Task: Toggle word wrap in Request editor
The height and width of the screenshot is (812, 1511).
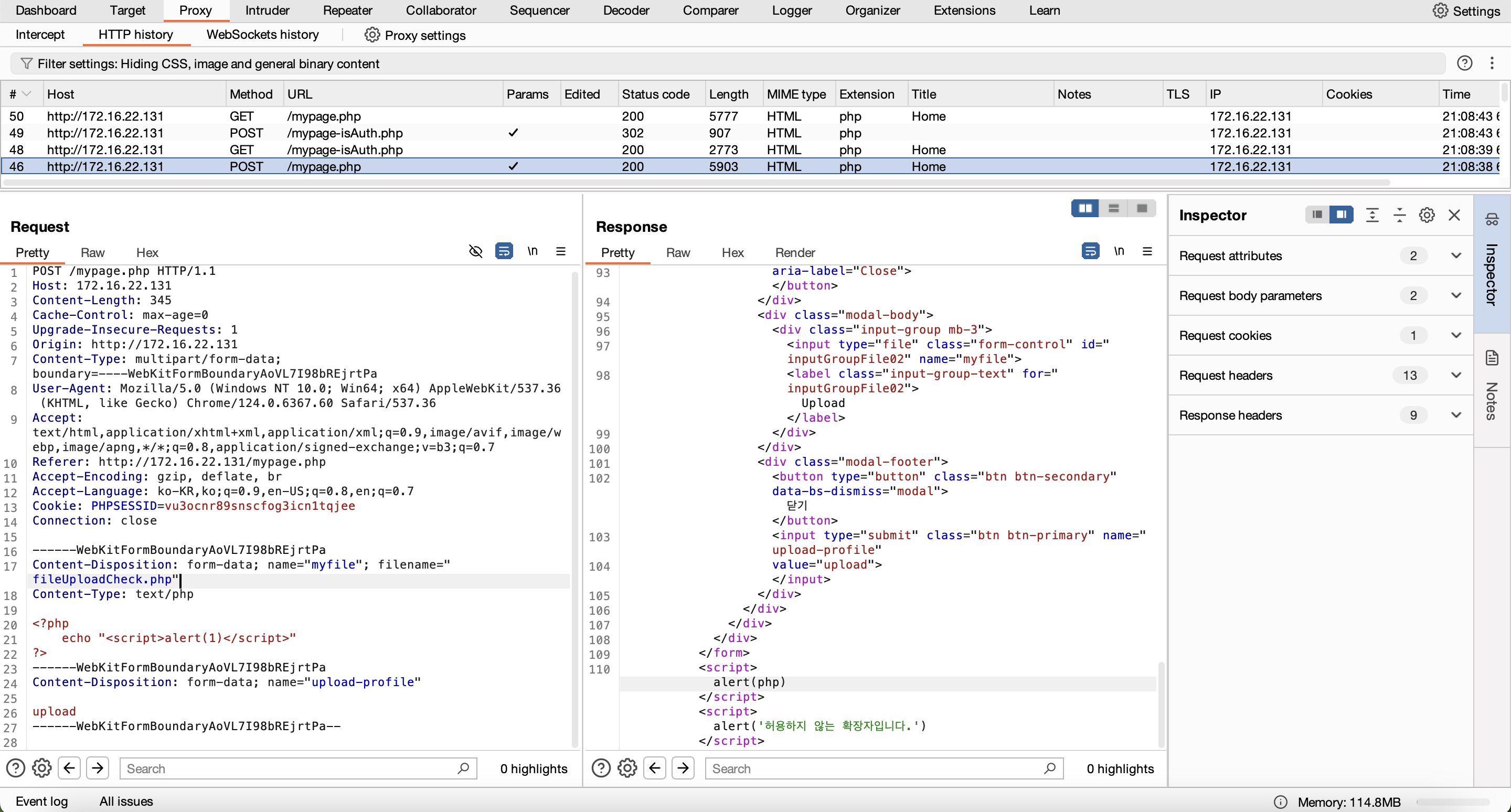Action: pos(504,251)
